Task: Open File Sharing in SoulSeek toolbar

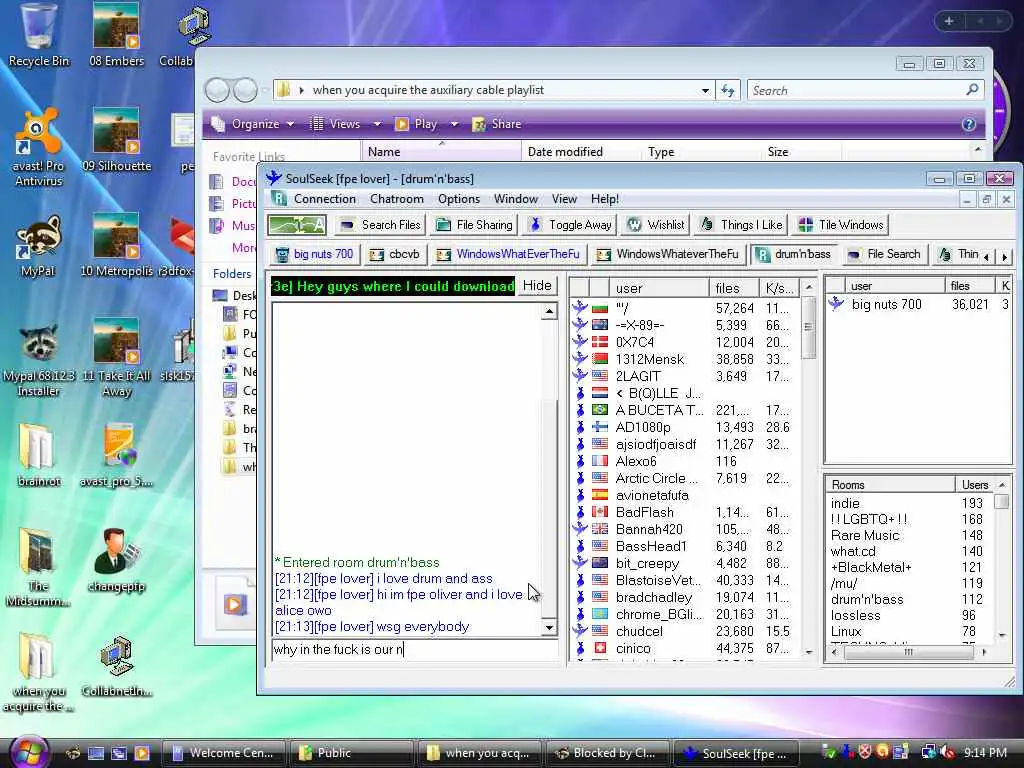Action: [x=475, y=225]
